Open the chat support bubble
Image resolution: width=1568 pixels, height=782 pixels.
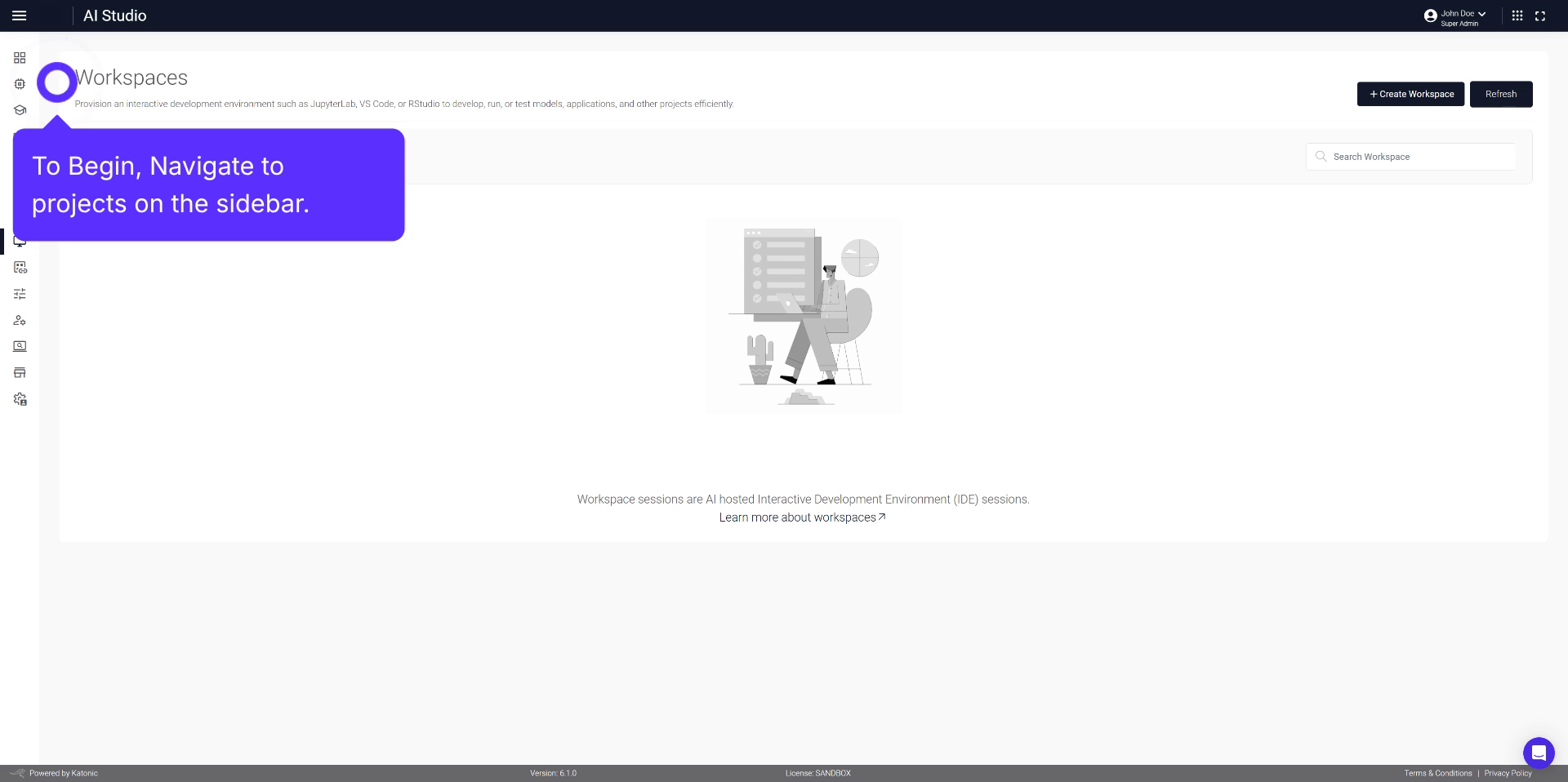1539,753
